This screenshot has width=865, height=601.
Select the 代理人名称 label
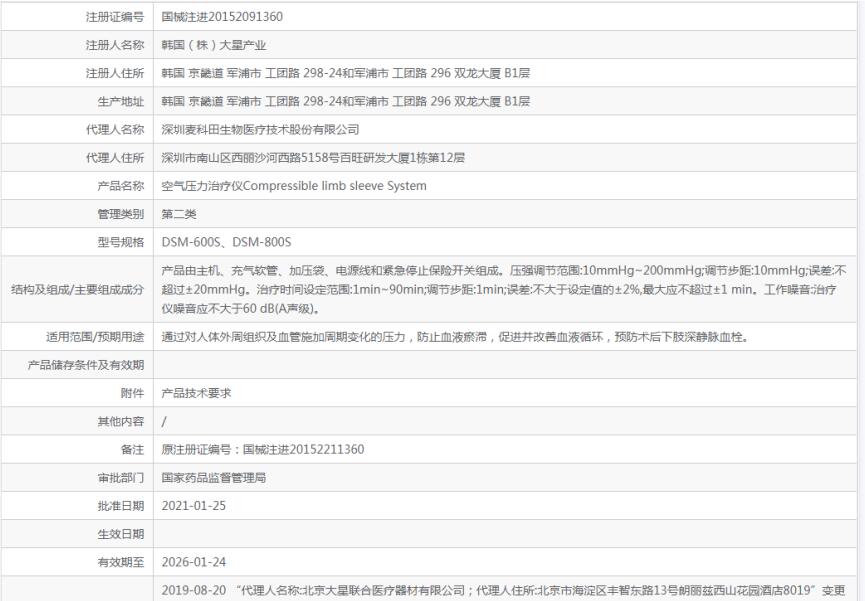tap(115, 129)
